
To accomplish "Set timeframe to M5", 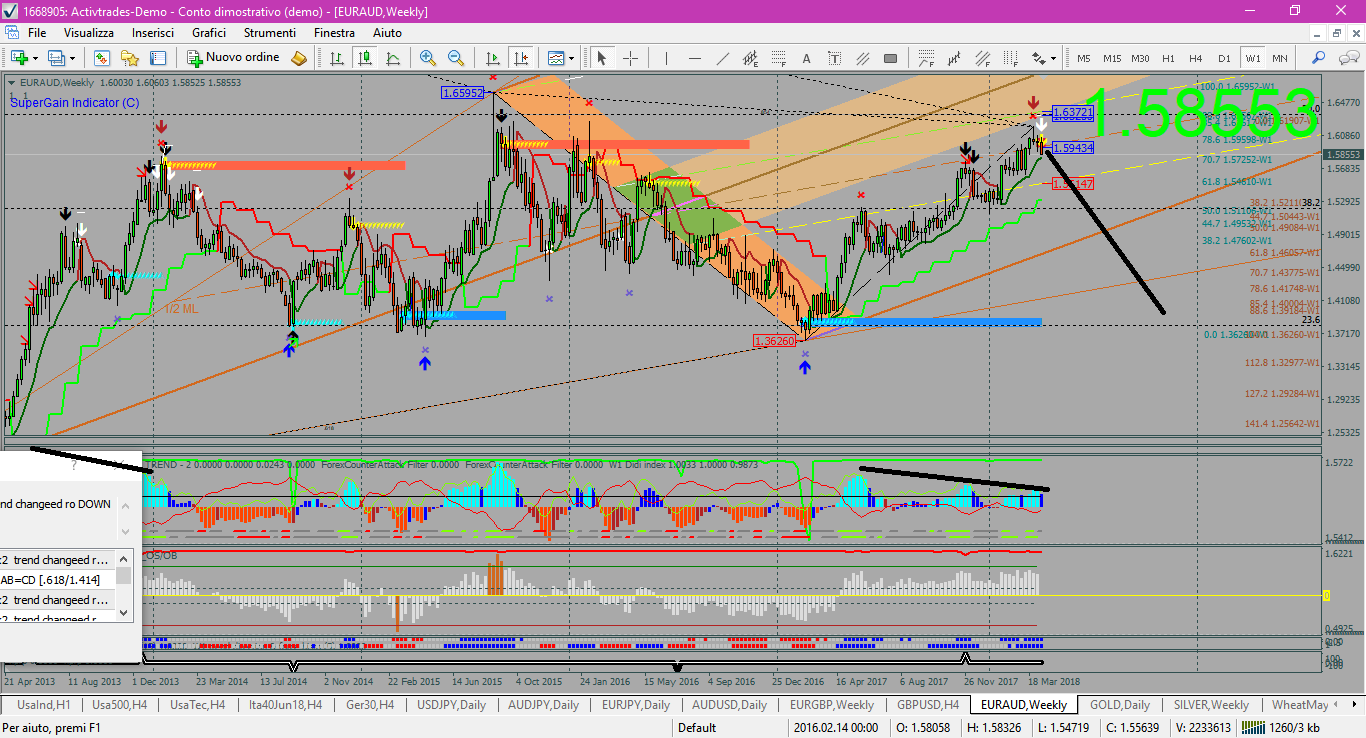I will tap(1083, 58).
